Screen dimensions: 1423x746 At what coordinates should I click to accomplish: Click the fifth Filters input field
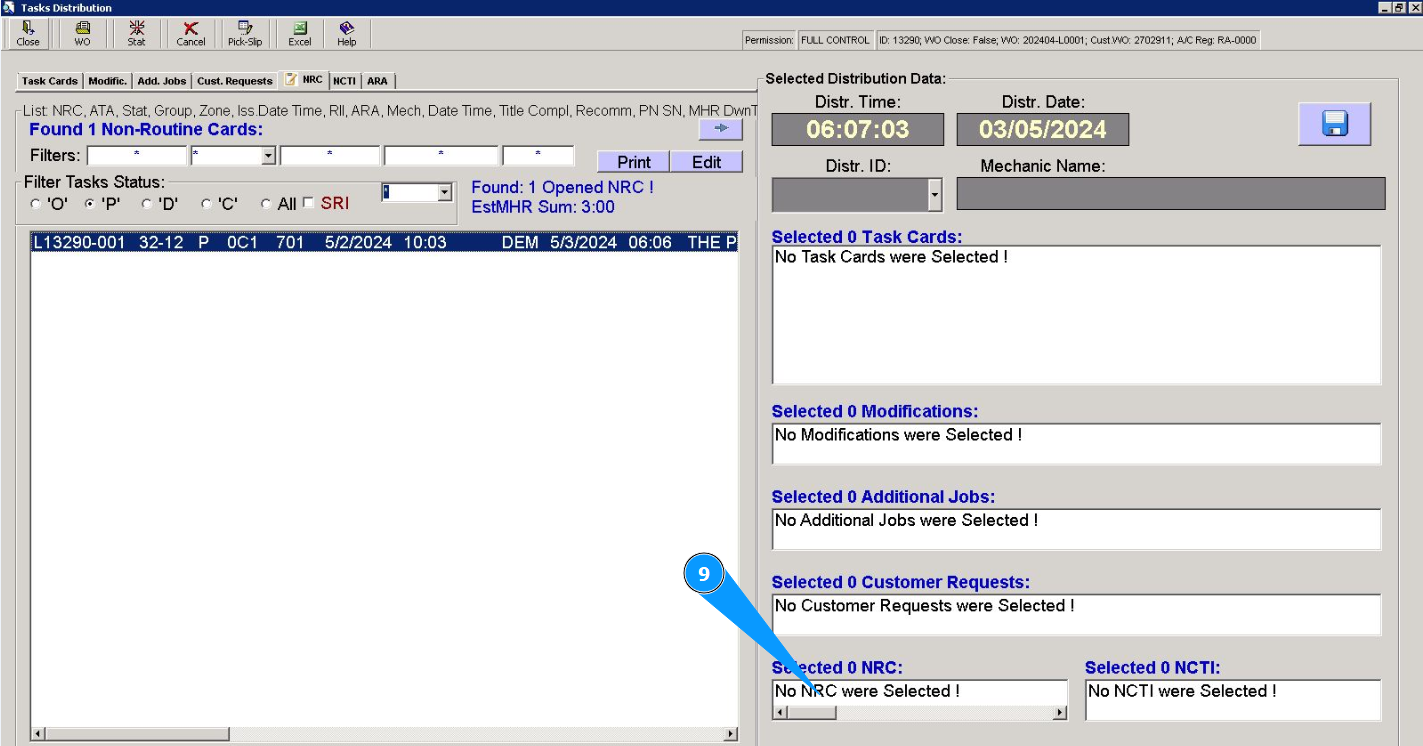[538, 156]
